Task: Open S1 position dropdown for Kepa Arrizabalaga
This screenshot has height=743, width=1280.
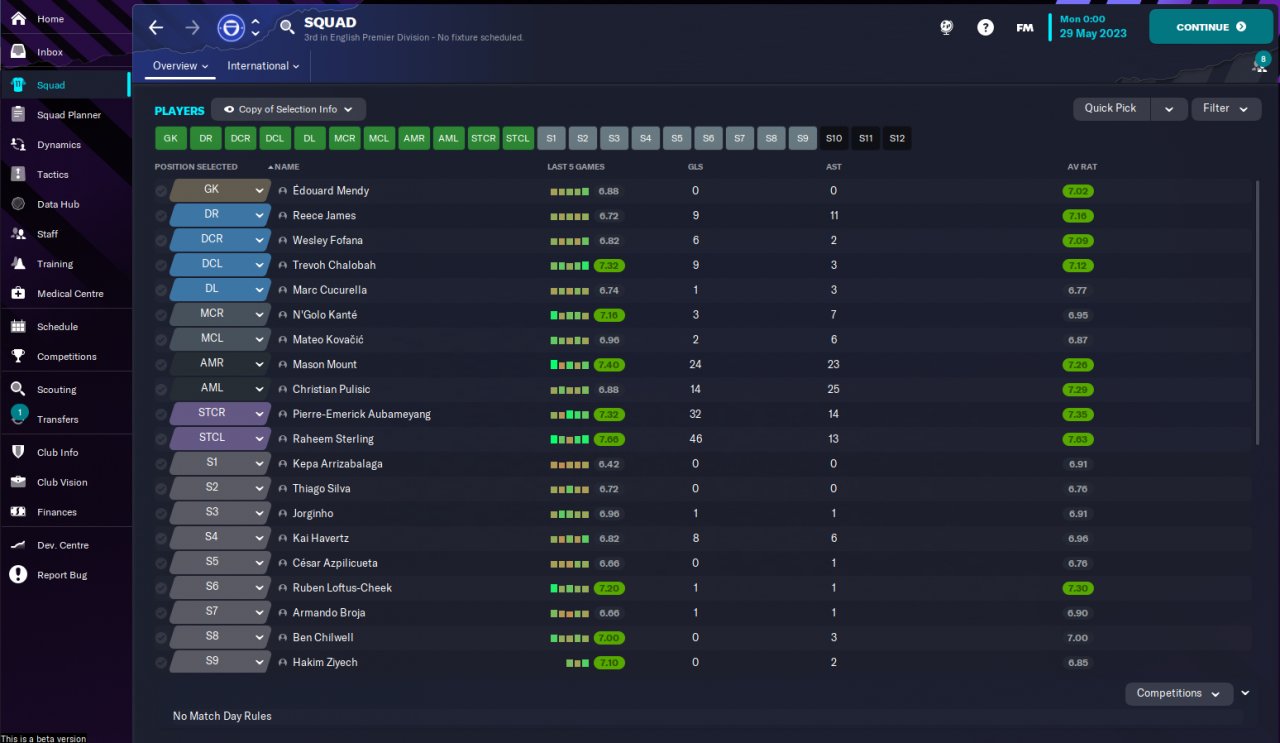Action: [x=220, y=463]
